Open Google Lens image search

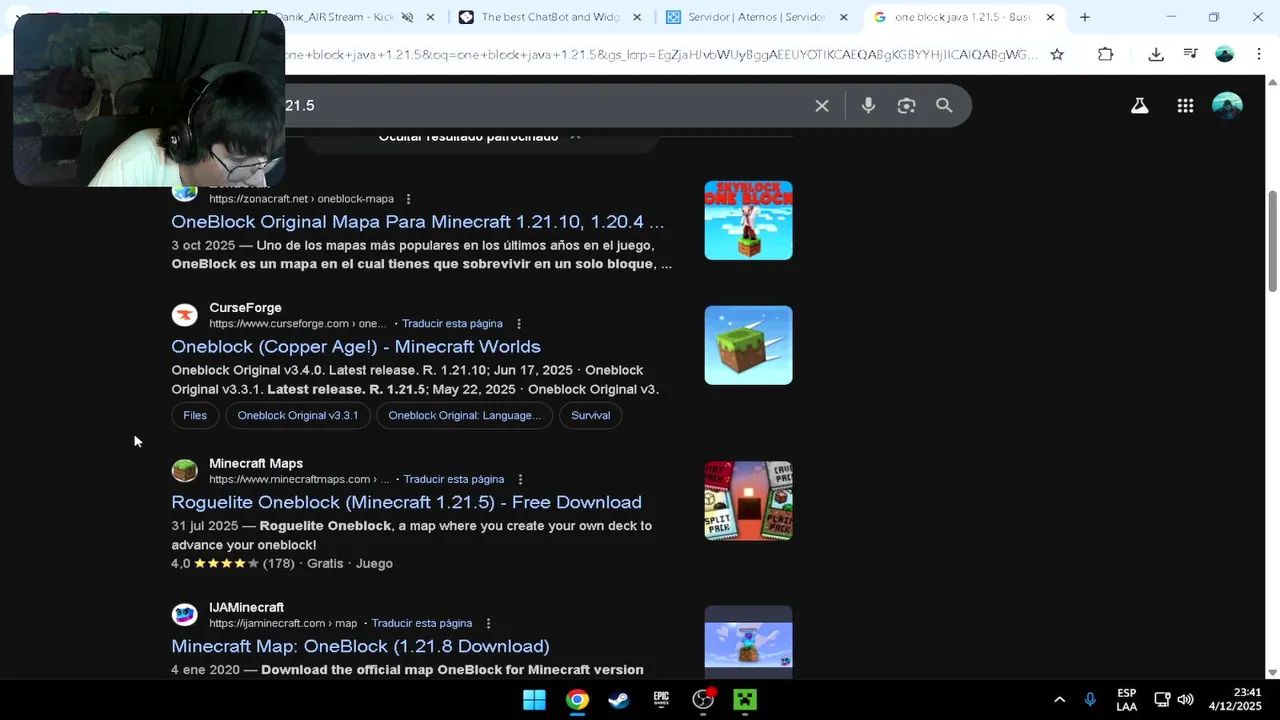906,105
